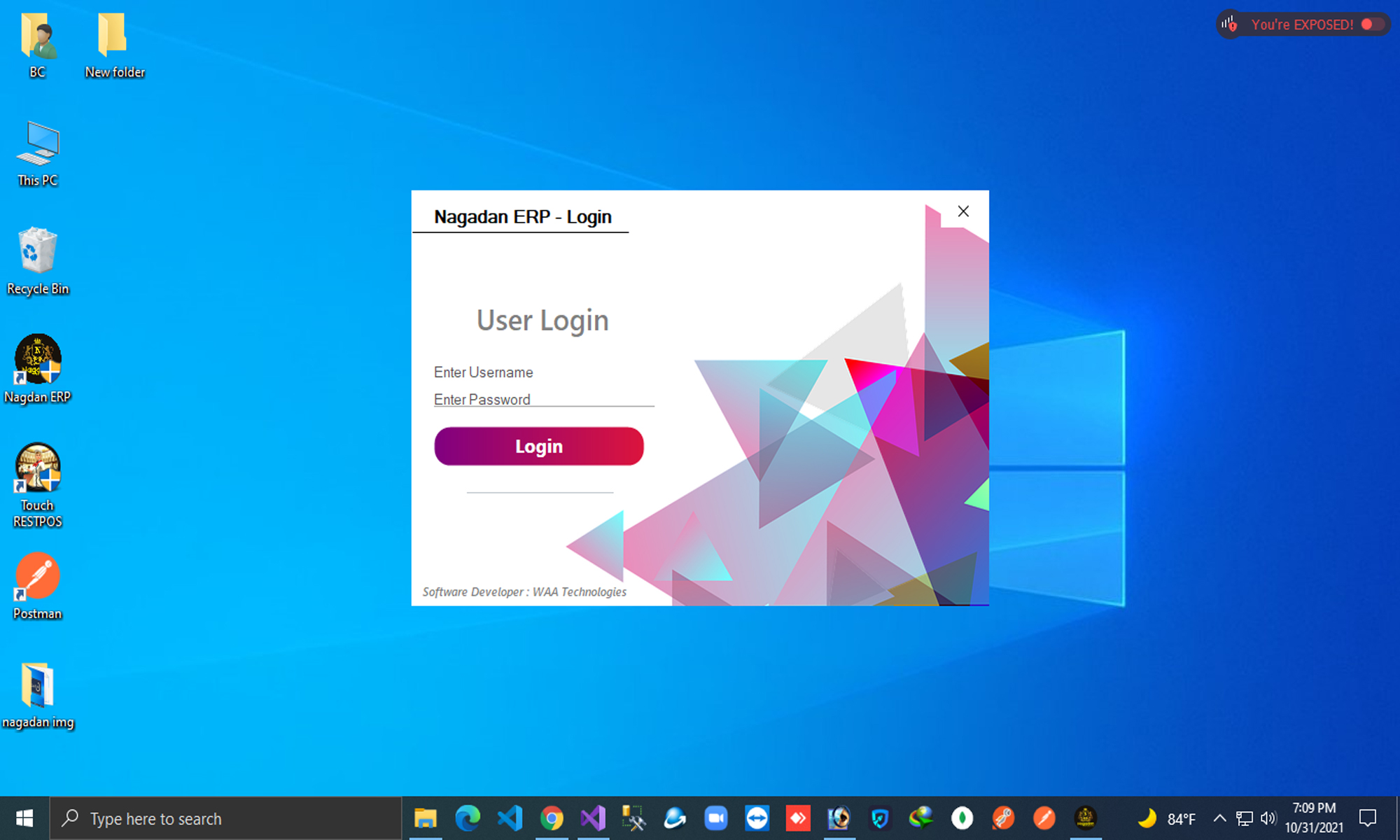Focus the Enter Username field
The height and width of the screenshot is (840, 1400).
point(543,372)
